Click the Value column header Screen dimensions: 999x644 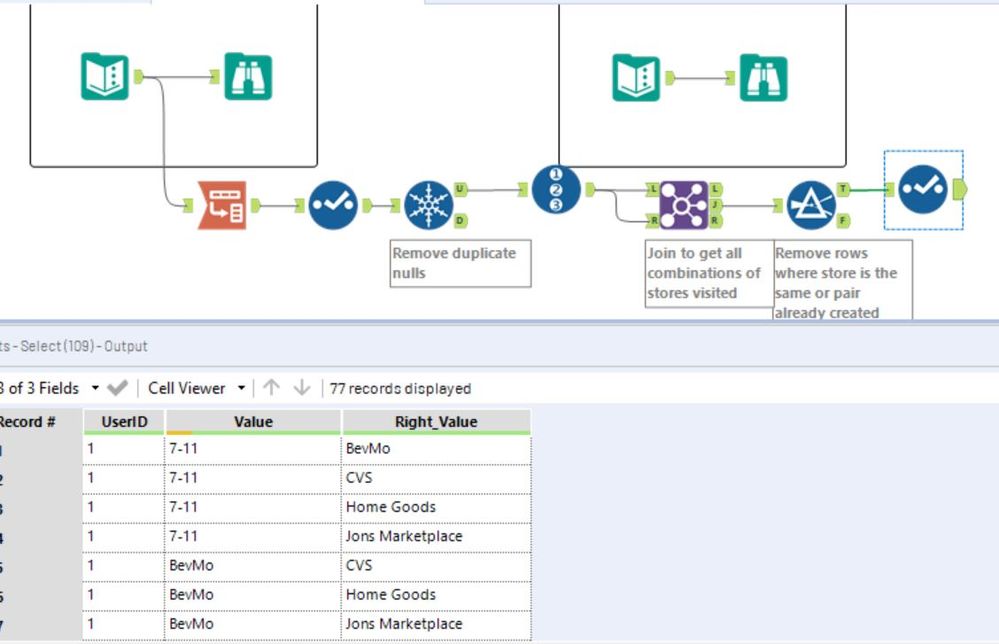tap(253, 422)
